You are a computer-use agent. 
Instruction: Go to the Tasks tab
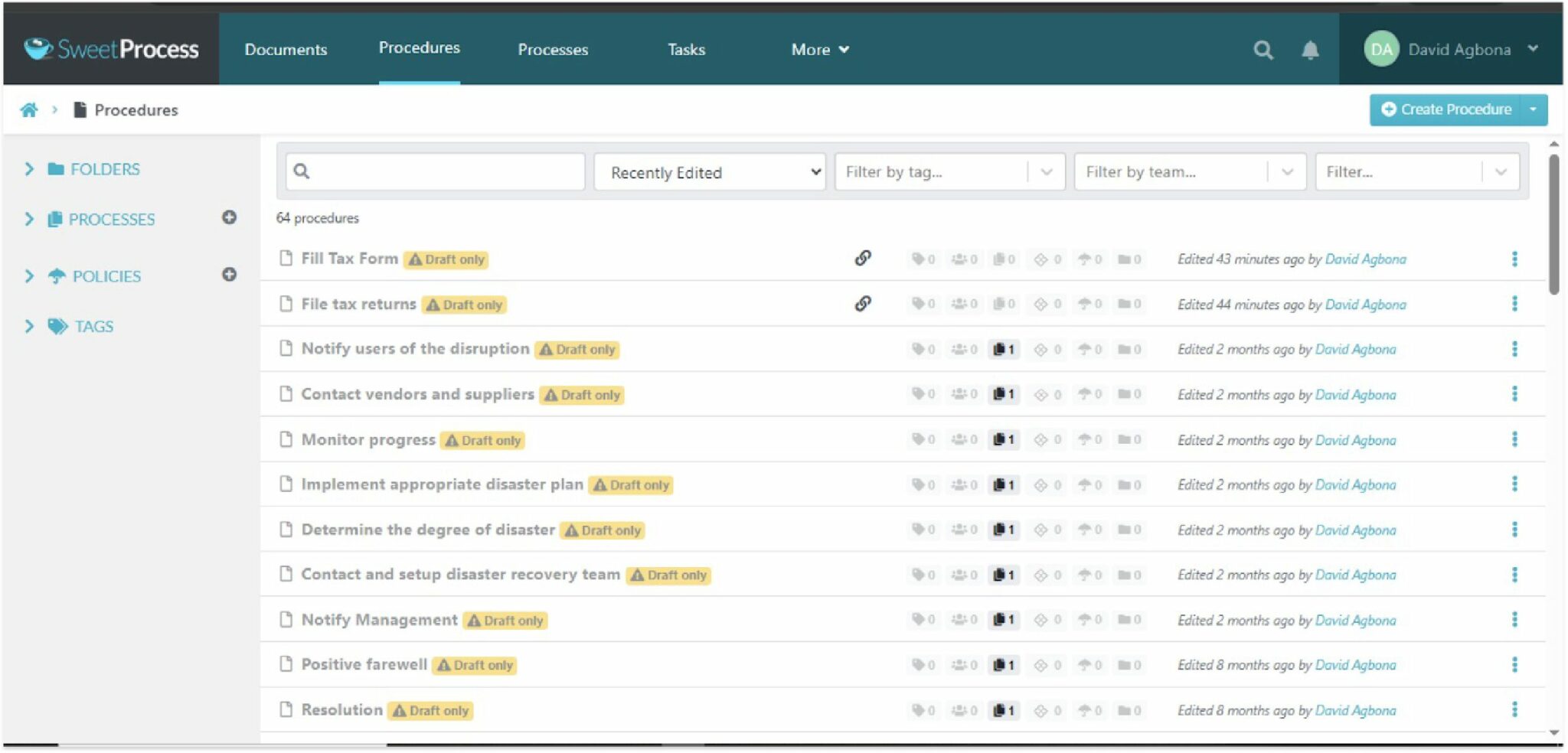tap(686, 50)
